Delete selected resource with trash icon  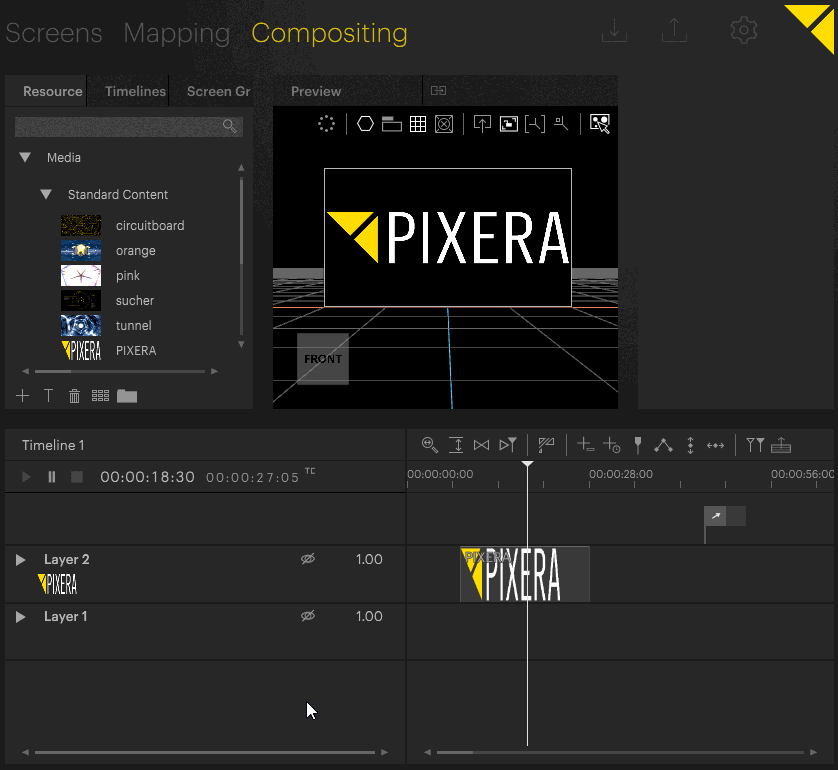74,396
